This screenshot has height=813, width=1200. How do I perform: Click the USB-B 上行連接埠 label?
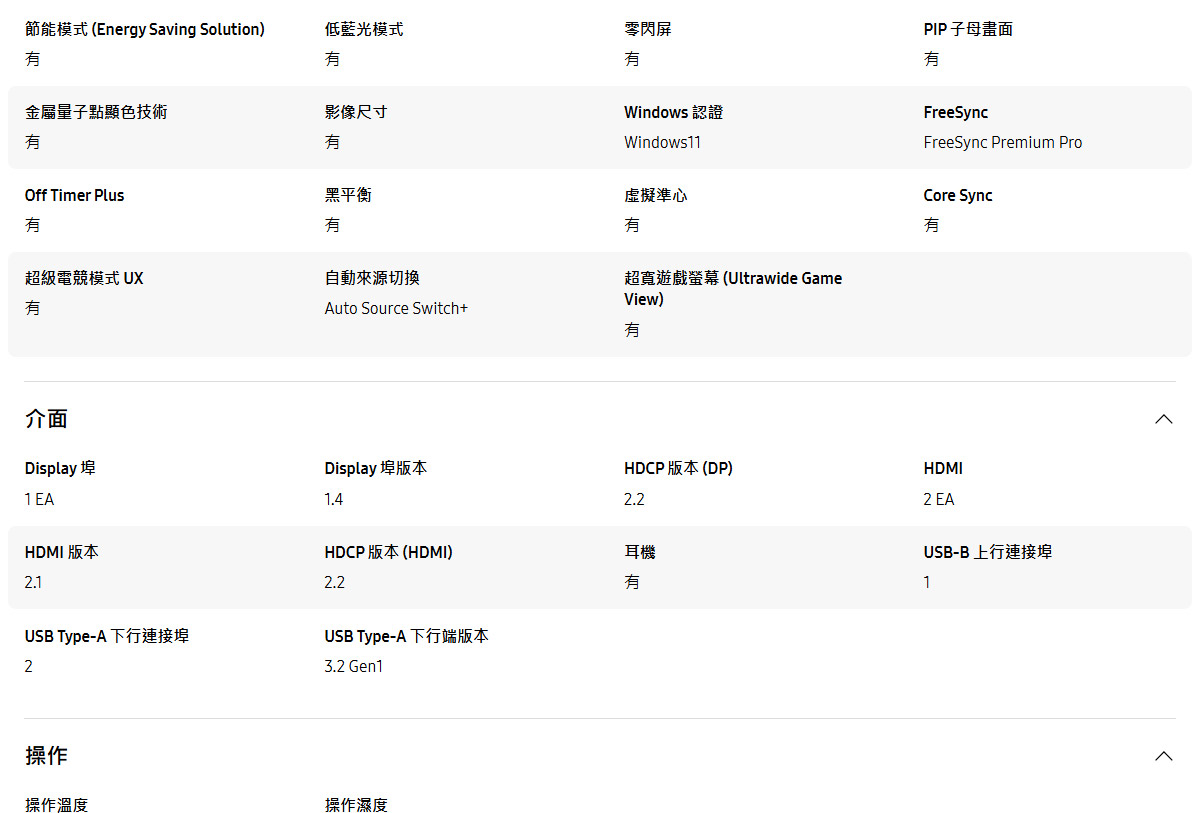tap(989, 551)
